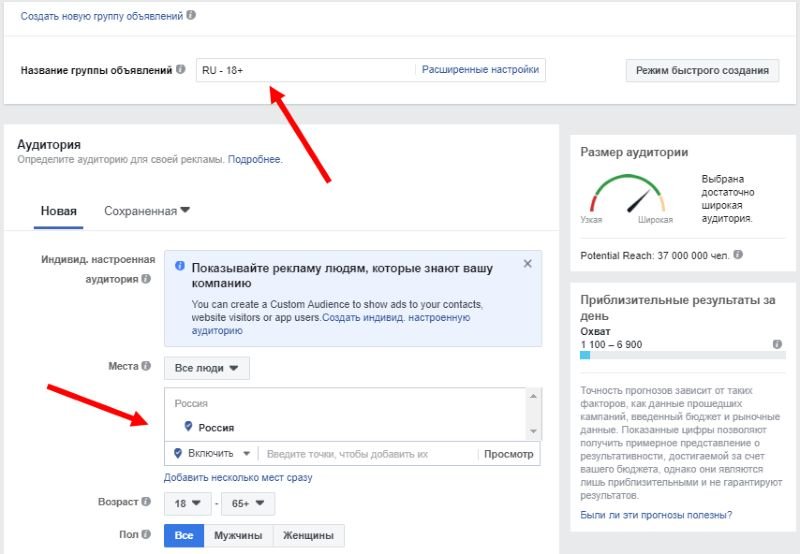
Task: Dismiss the custom audience tip with X
Action: coord(527,265)
